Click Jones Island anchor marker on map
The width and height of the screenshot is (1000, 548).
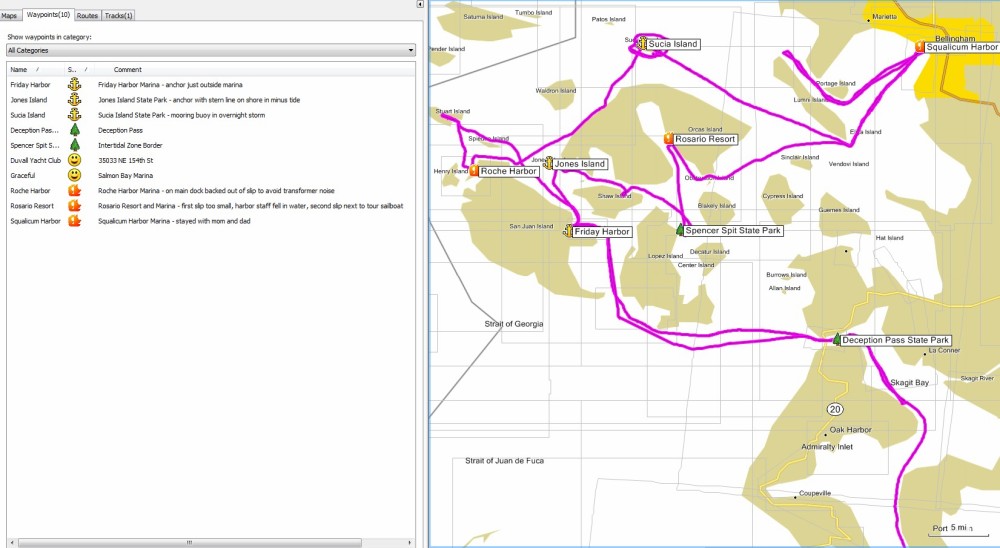[548, 163]
